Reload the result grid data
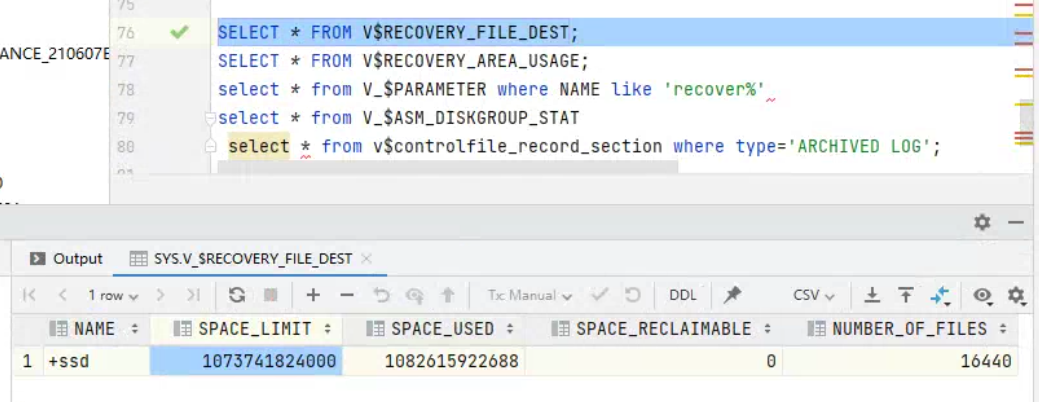The width and height of the screenshot is (1039, 402). [237, 295]
